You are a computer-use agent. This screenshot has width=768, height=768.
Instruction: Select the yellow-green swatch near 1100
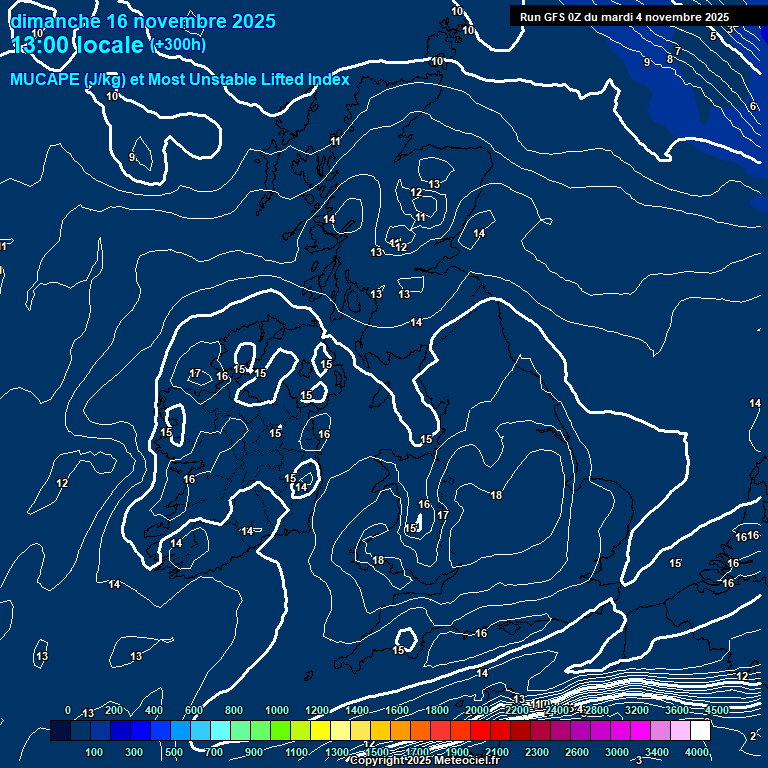(300, 730)
